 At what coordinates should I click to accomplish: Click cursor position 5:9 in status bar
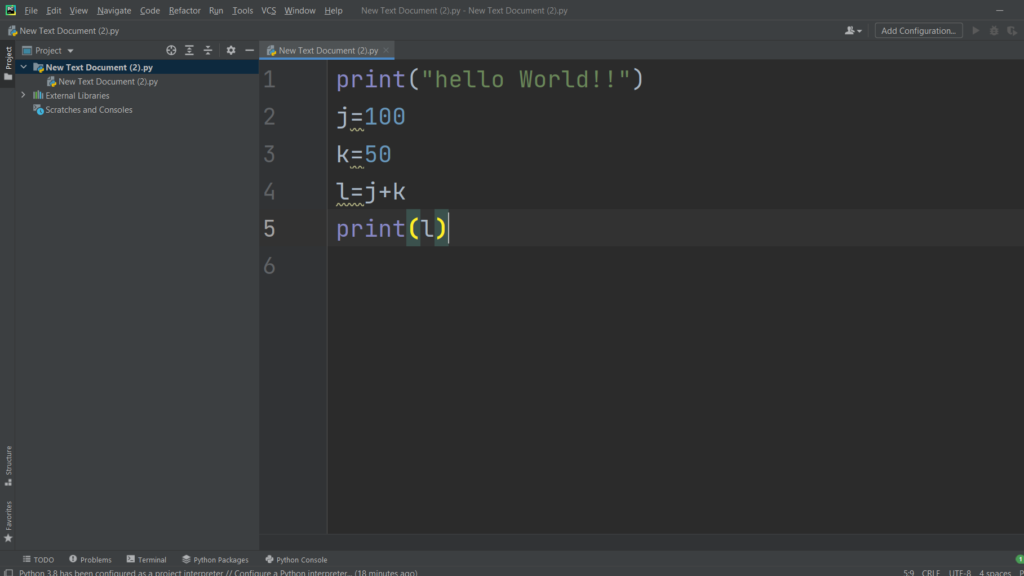click(908, 573)
